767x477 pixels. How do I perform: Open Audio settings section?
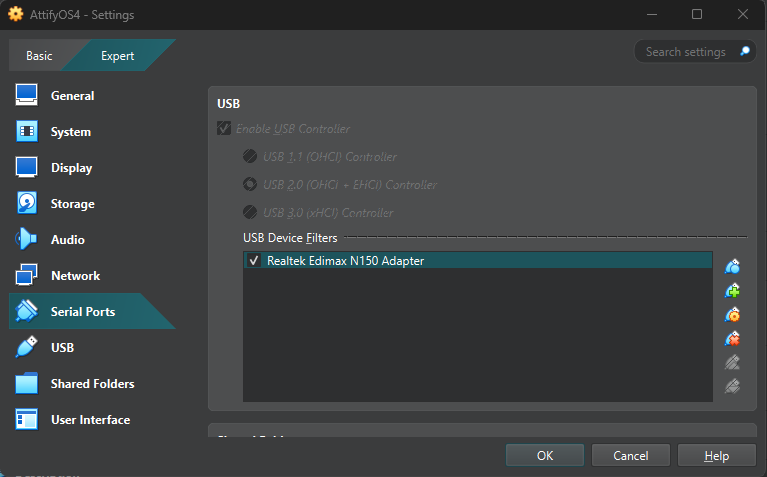click(67, 240)
